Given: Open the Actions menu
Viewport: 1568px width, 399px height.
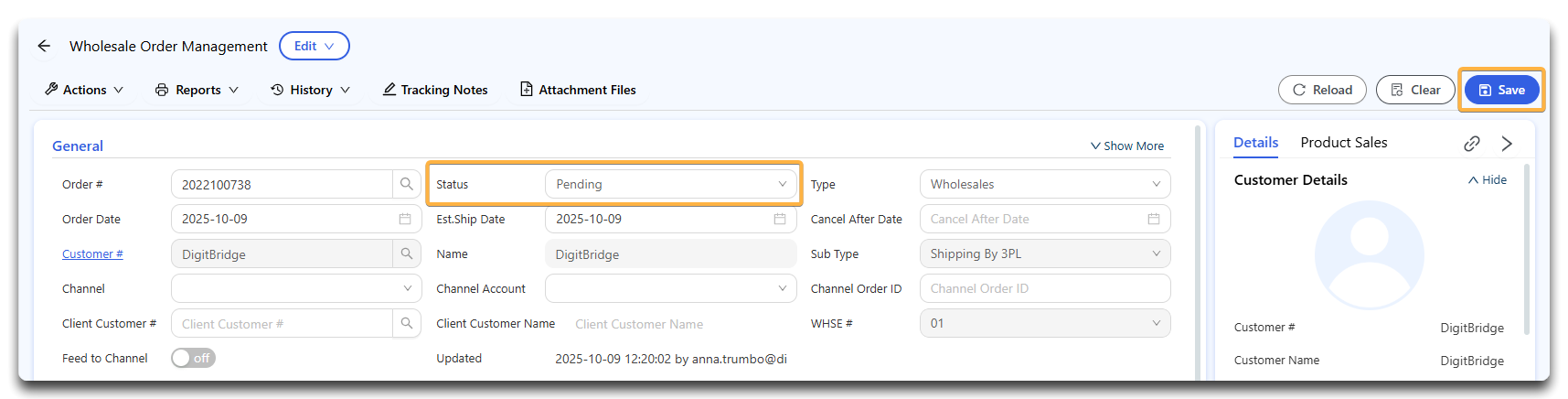Looking at the screenshot, I should click(x=84, y=90).
